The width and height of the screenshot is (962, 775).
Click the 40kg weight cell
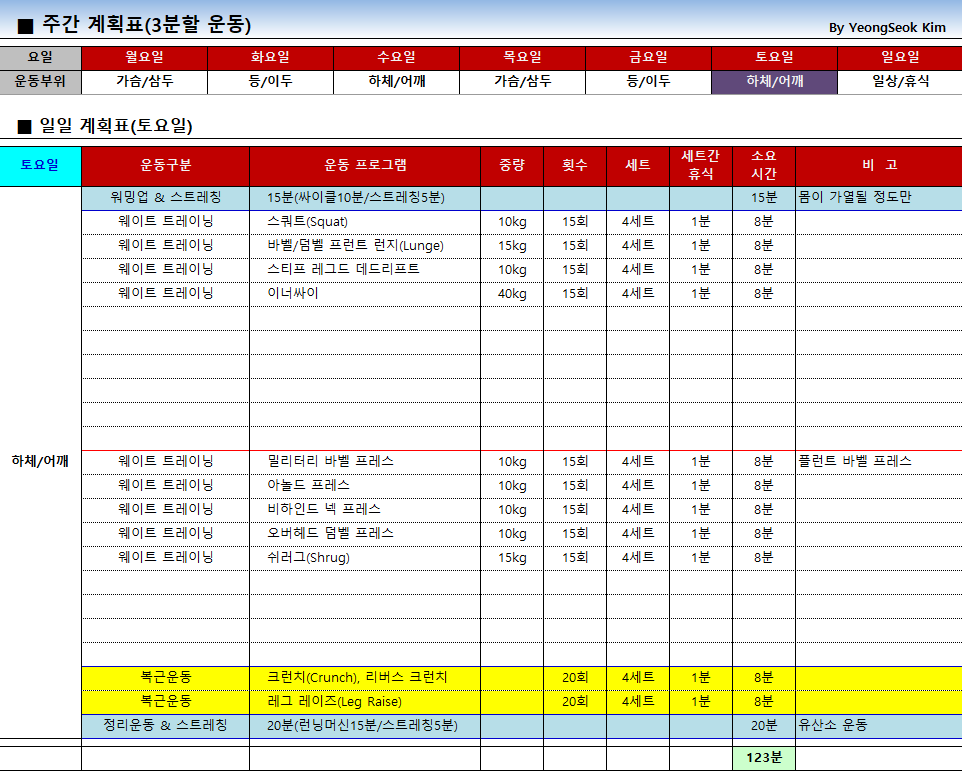pyautogui.click(x=512, y=294)
